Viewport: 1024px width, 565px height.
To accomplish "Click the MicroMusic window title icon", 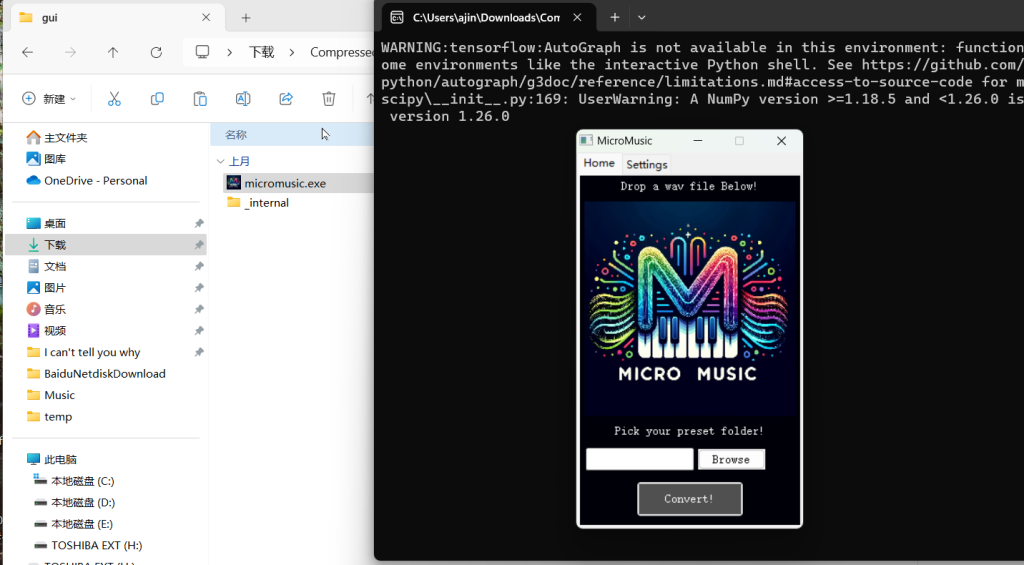I will pos(586,140).
